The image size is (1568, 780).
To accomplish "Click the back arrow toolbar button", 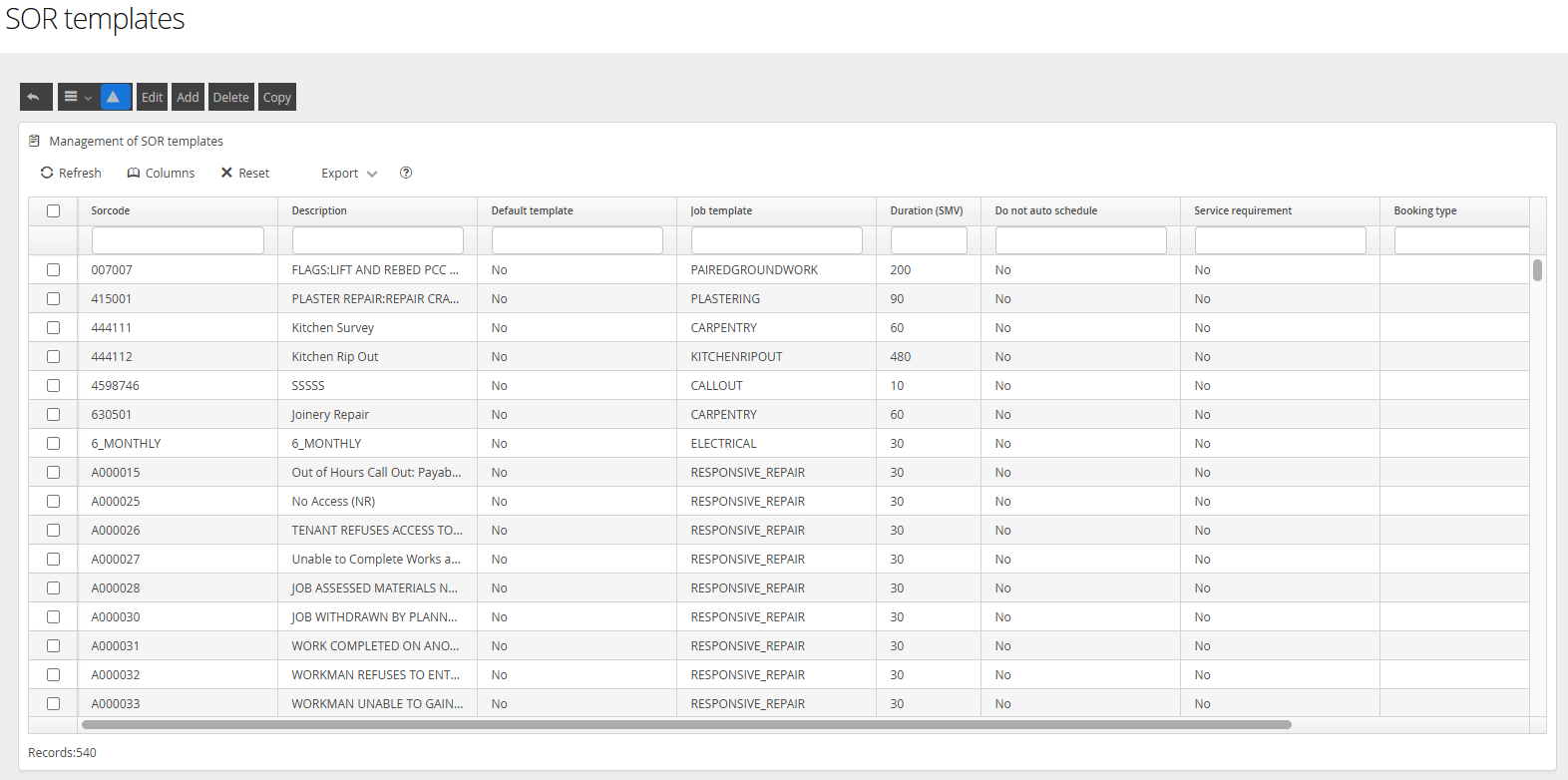I will click(x=35, y=97).
